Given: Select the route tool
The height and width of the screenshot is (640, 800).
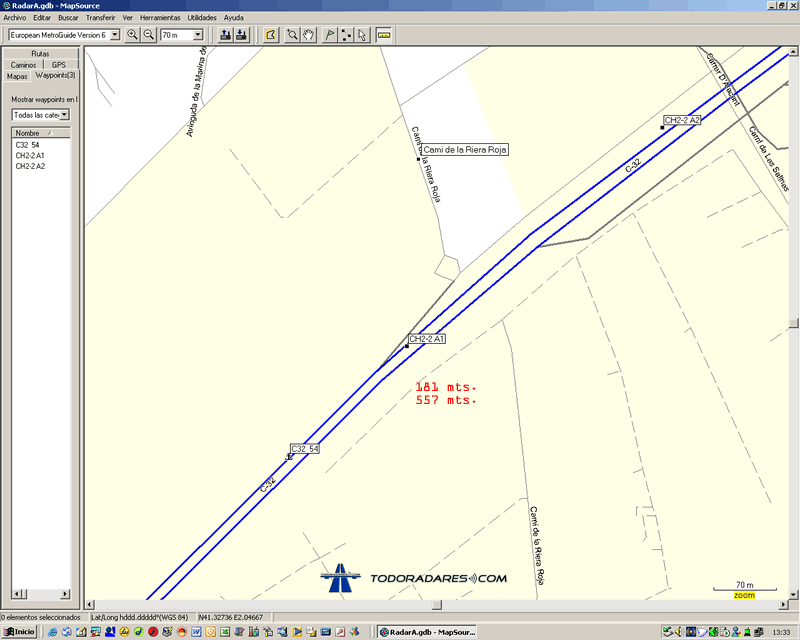Looking at the screenshot, I should coord(346,35).
